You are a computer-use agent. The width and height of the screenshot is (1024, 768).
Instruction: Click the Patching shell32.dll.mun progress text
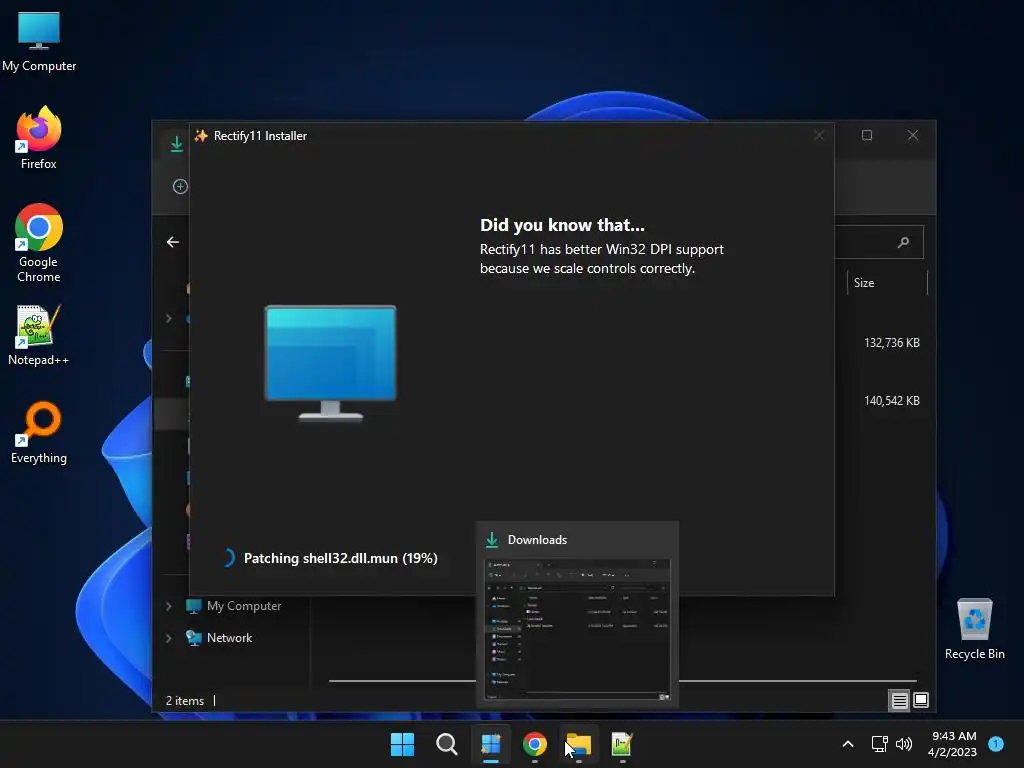(x=340, y=558)
